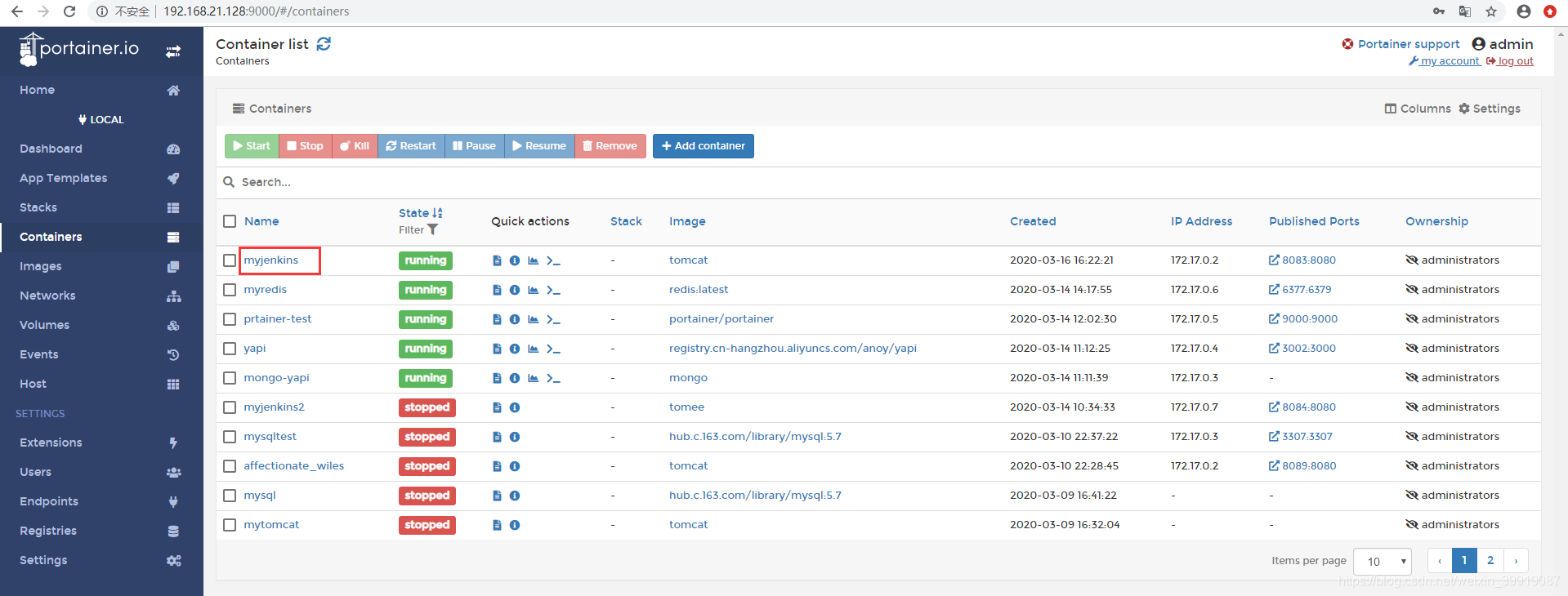The image size is (1568, 596).
Task: Open stats chart icon for myredis
Action: tap(533, 290)
